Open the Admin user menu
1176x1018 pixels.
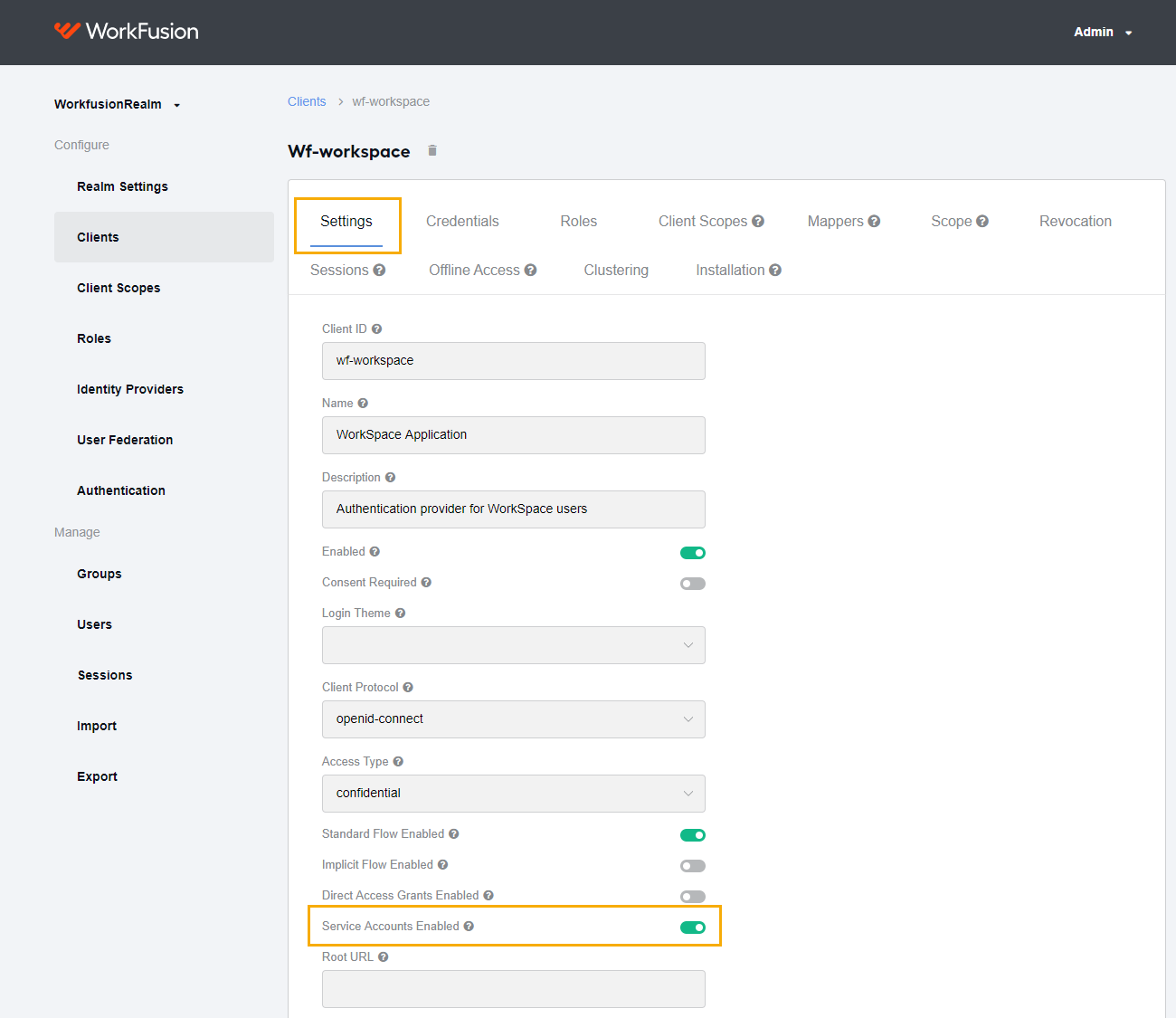[x=1103, y=32]
